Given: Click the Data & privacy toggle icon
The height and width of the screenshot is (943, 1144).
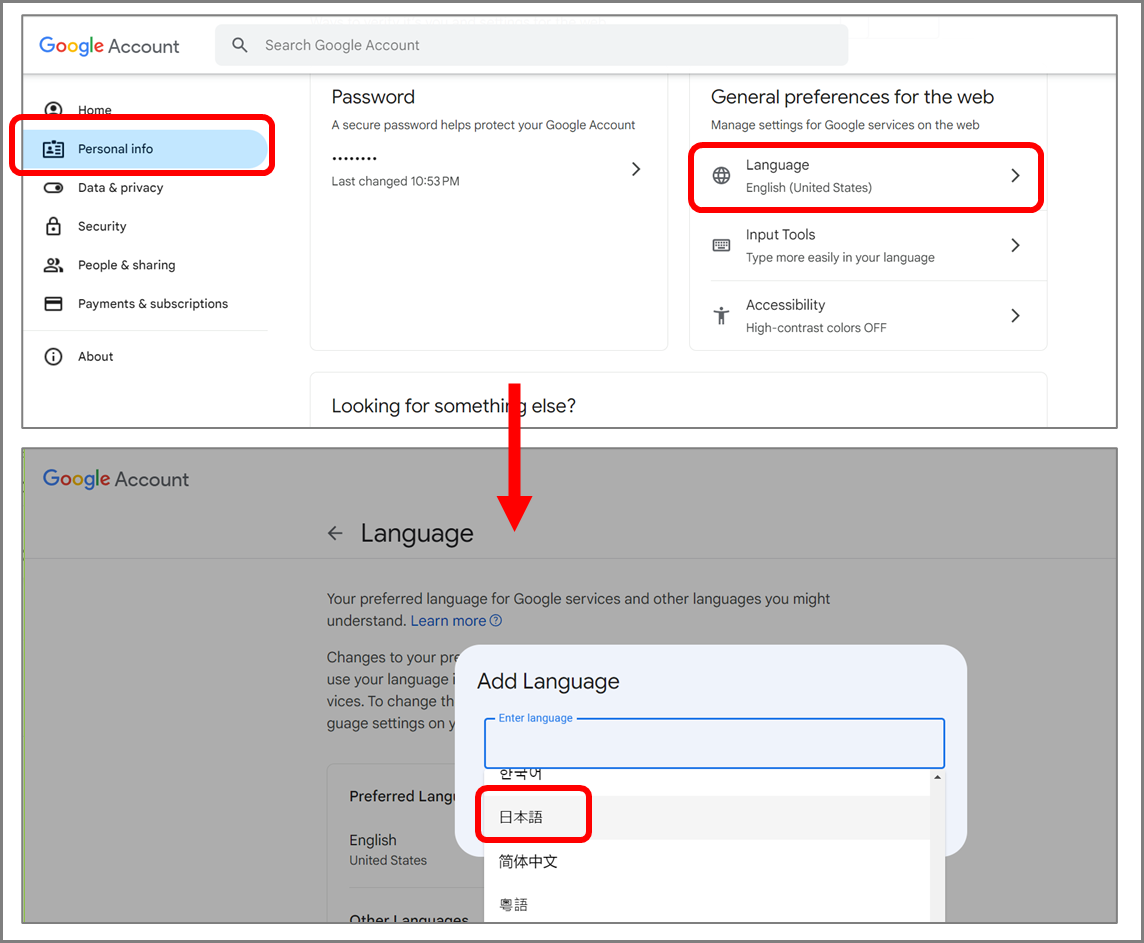Looking at the screenshot, I should coord(53,187).
